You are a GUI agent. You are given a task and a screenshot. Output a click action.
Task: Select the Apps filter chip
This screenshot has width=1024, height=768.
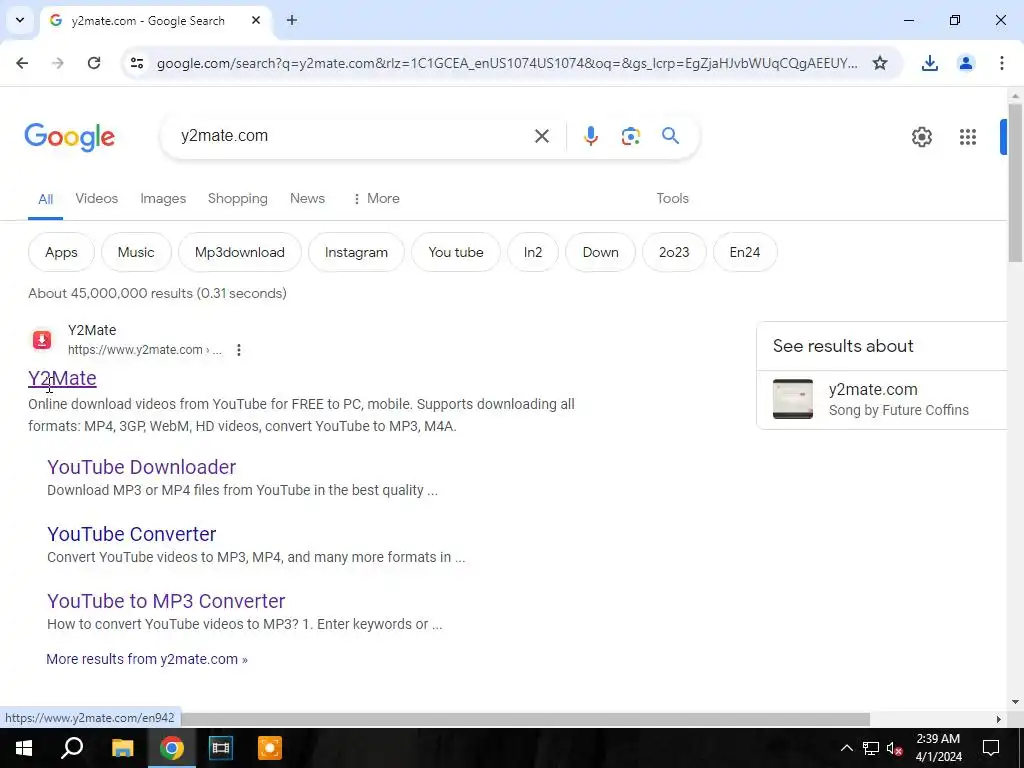[61, 252]
